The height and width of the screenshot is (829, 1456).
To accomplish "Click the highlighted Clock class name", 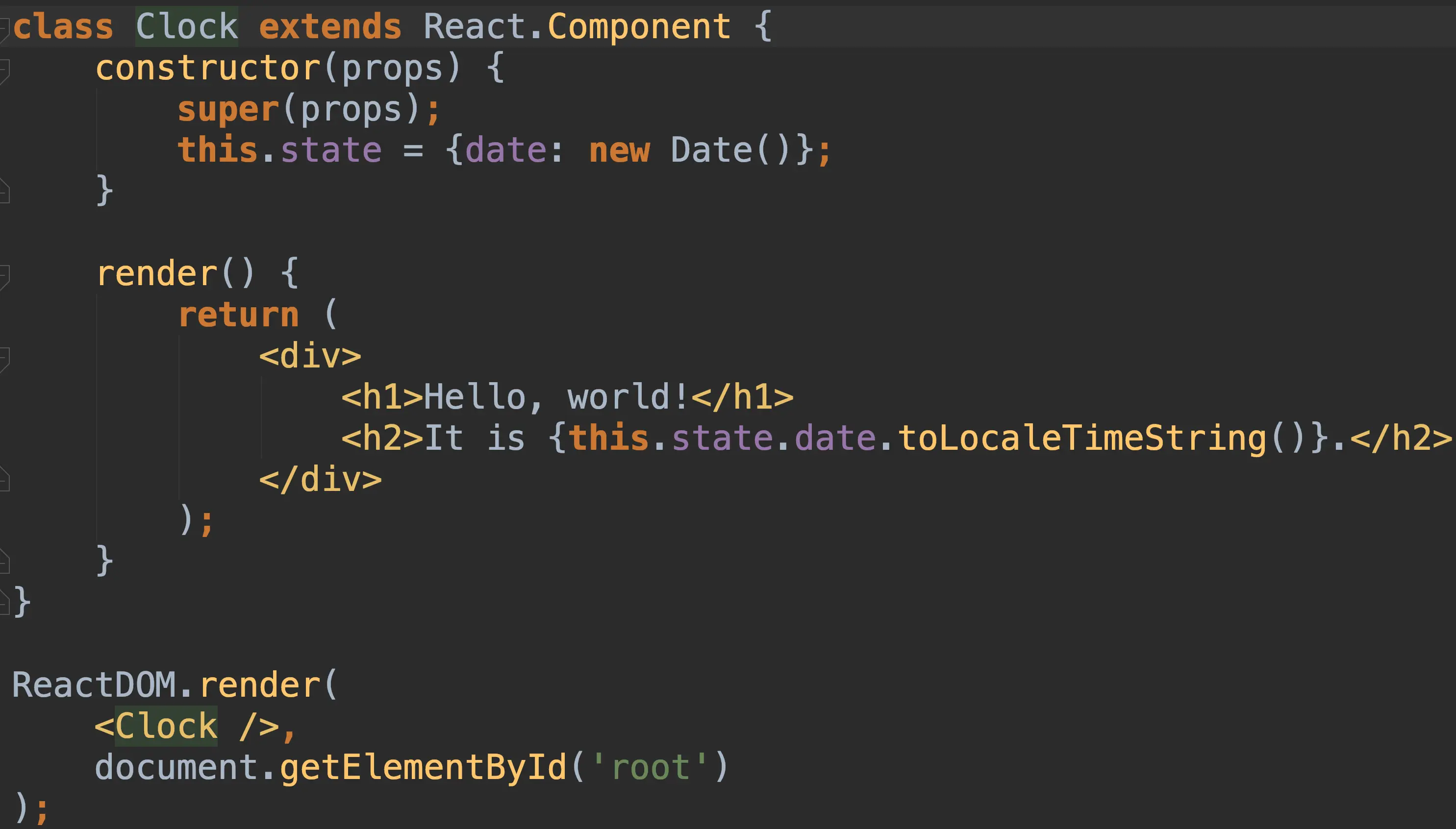I will click(x=186, y=27).
